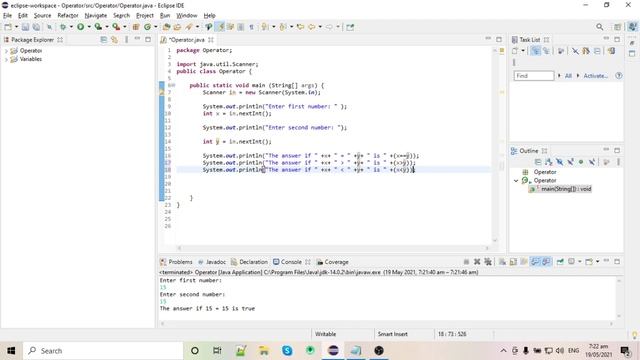The image size is (640, 360).
Task: Open the File menu
Action: [x=7, y=16]
